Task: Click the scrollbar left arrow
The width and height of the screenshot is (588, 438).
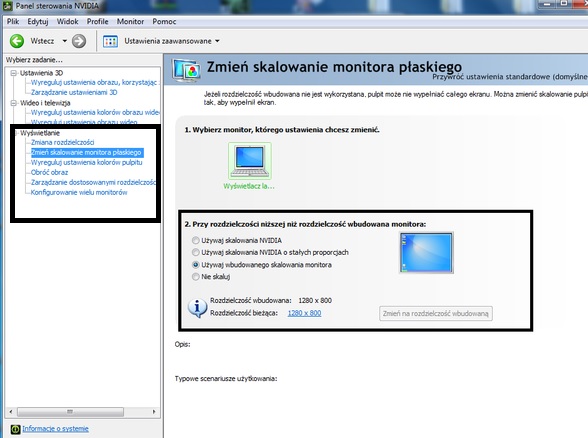Action: [10, 412]
